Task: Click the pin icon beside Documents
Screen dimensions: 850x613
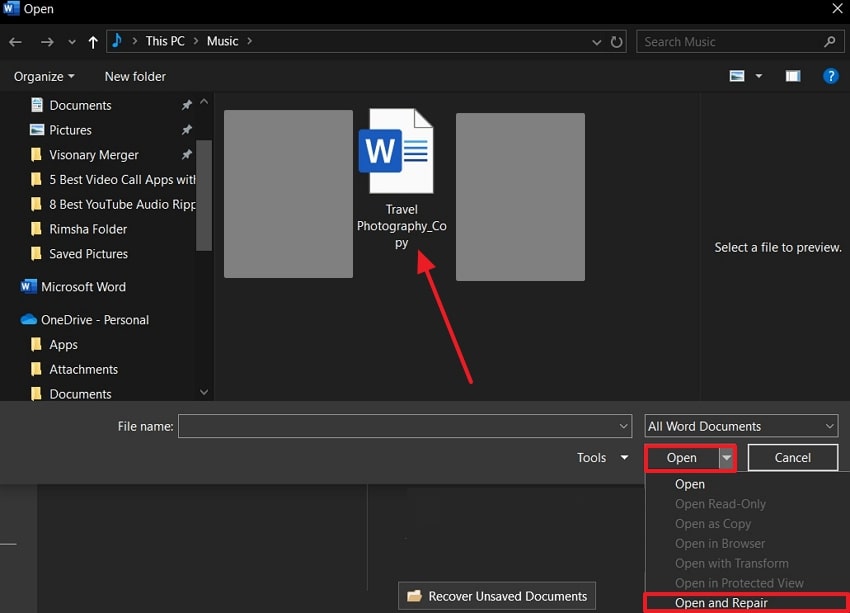Action: pos(186,105)
